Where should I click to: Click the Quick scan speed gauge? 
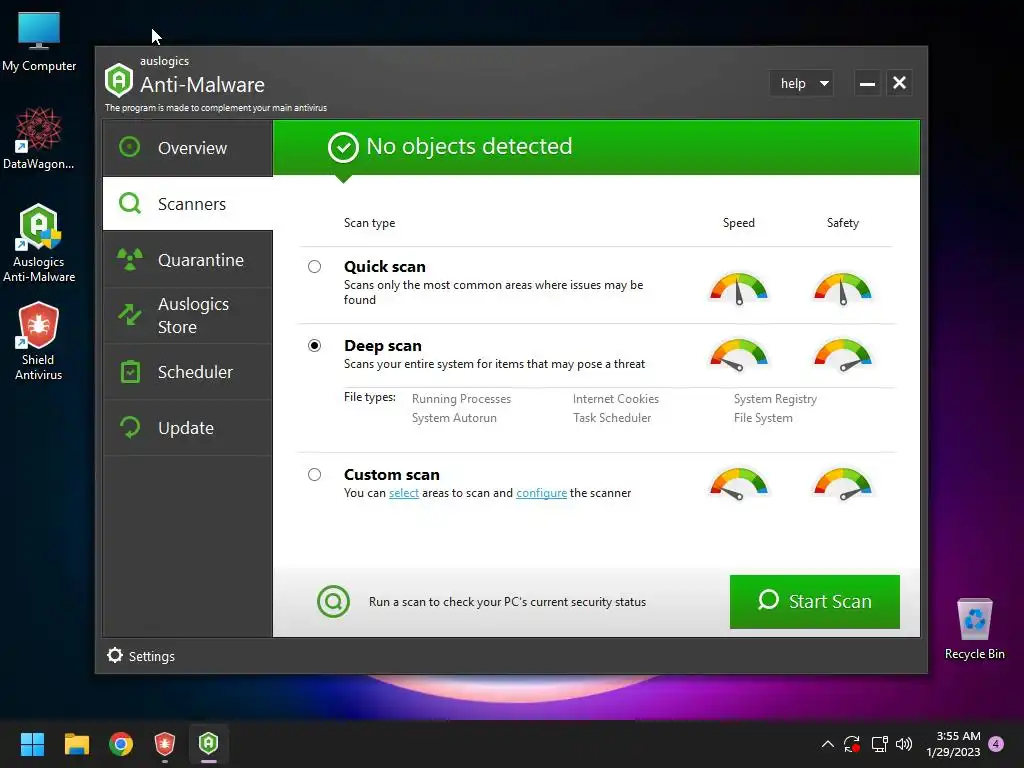pos(739,289)
